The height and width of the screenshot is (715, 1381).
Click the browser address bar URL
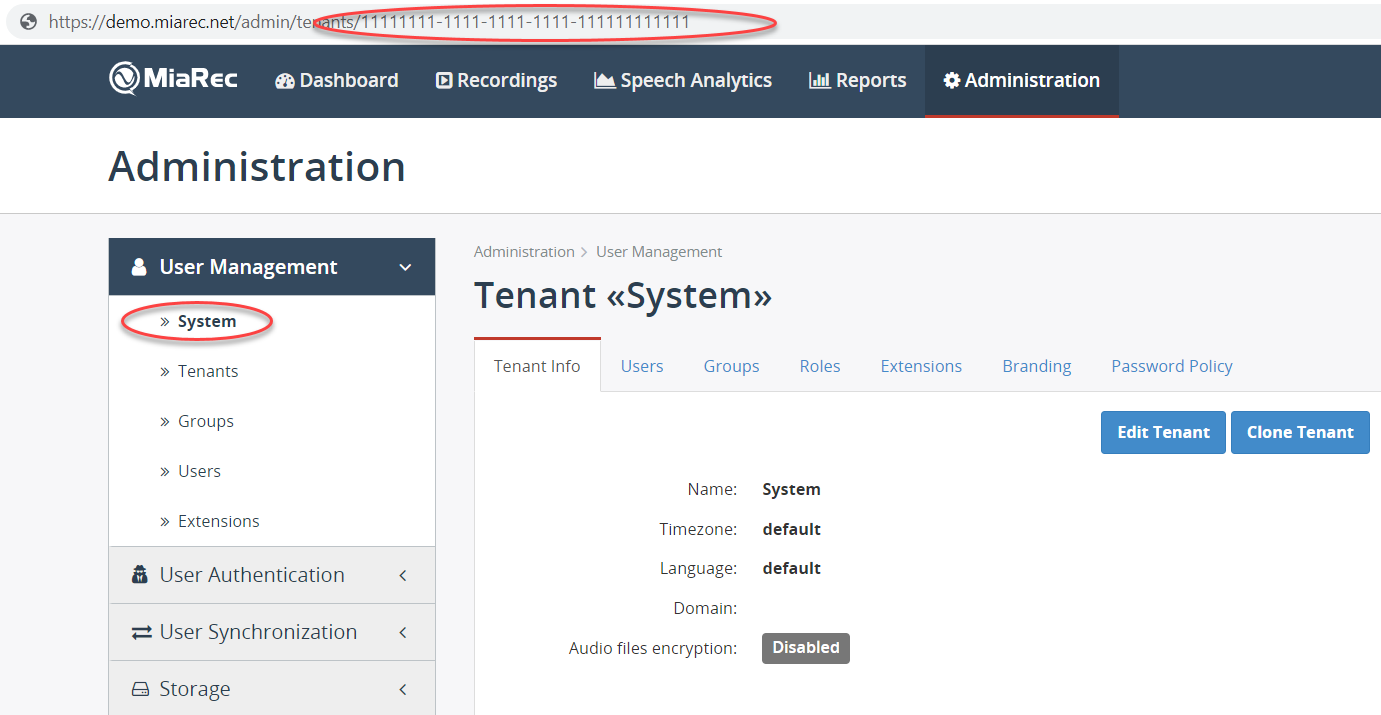(369, 21)
